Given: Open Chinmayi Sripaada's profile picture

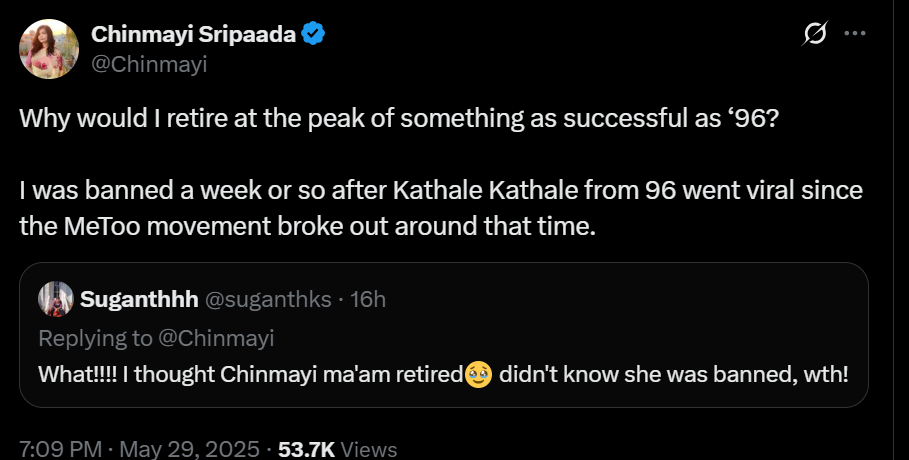Looking at the screenshot, I should click(48, 48).
